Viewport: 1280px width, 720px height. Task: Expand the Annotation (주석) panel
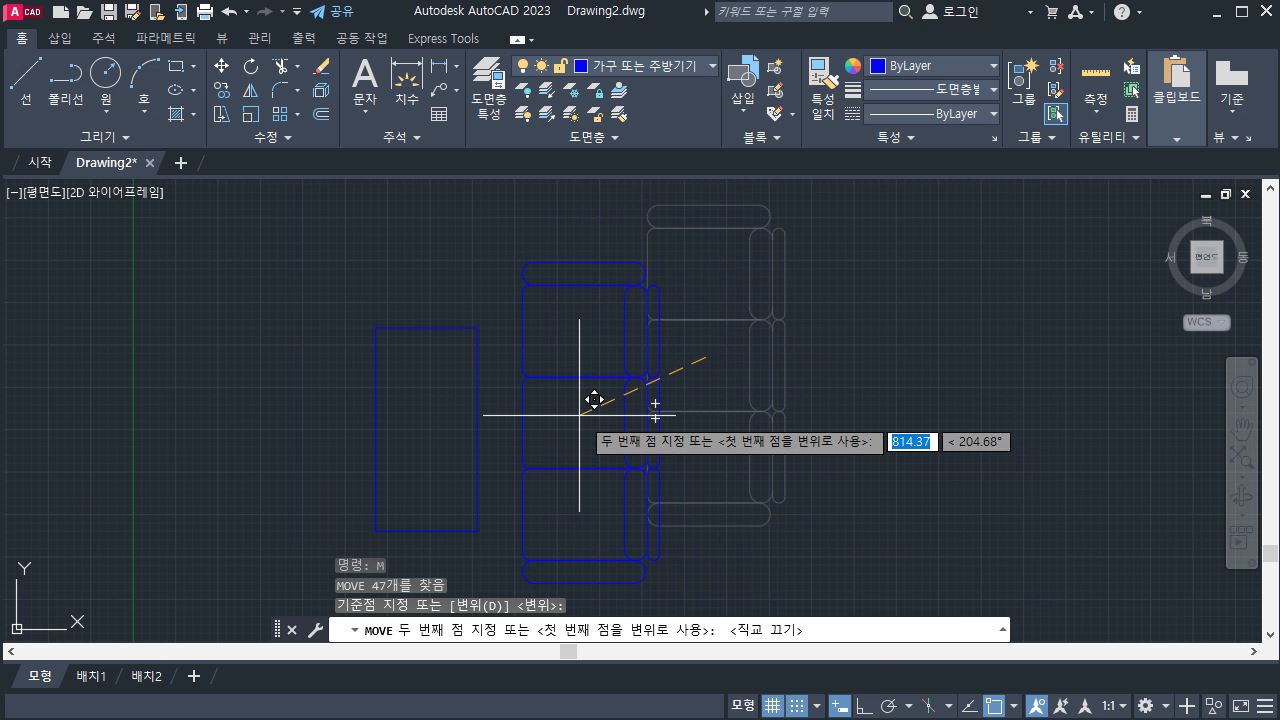(x=401, y=137)
